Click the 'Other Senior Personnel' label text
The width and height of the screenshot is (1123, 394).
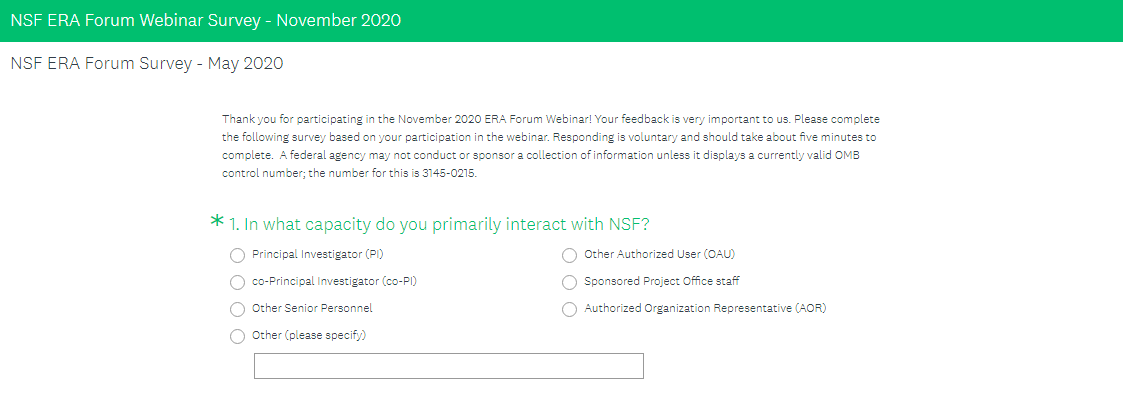tap(312, 309)
